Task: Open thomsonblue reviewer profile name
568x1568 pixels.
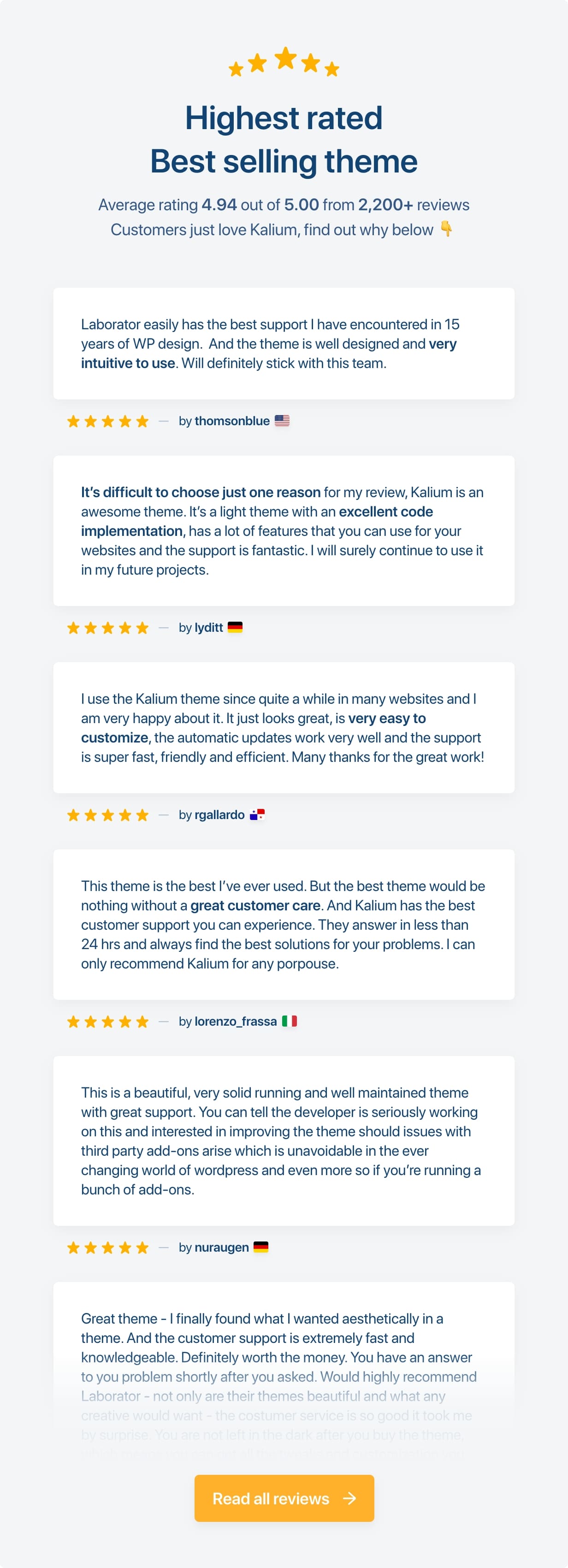Action: (x=232, y=421)
